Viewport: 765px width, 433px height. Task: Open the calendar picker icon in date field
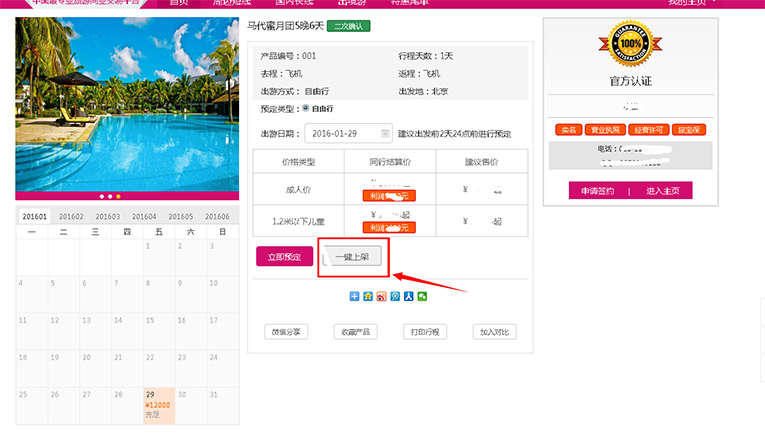385,134
